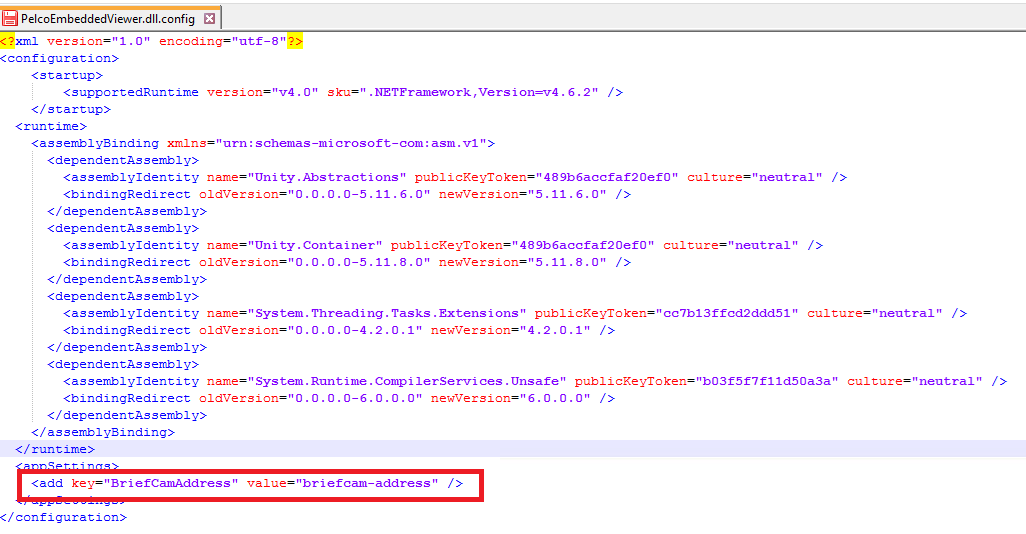Screen dimensions: 1026x534
Task: Click the closing </configuration> tag
Action: [x=63, y=517]
